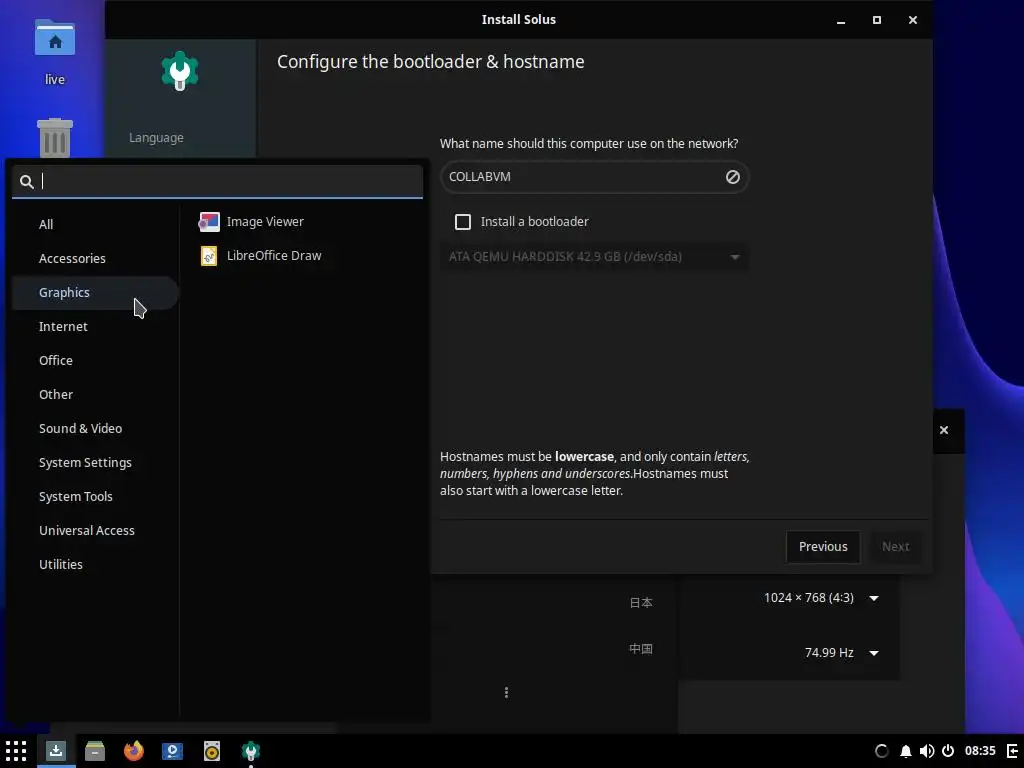Click the Solus installer logo in sidebar
Image resolution: width=1024 pixels, height=768 pixels.
point(180,71)
